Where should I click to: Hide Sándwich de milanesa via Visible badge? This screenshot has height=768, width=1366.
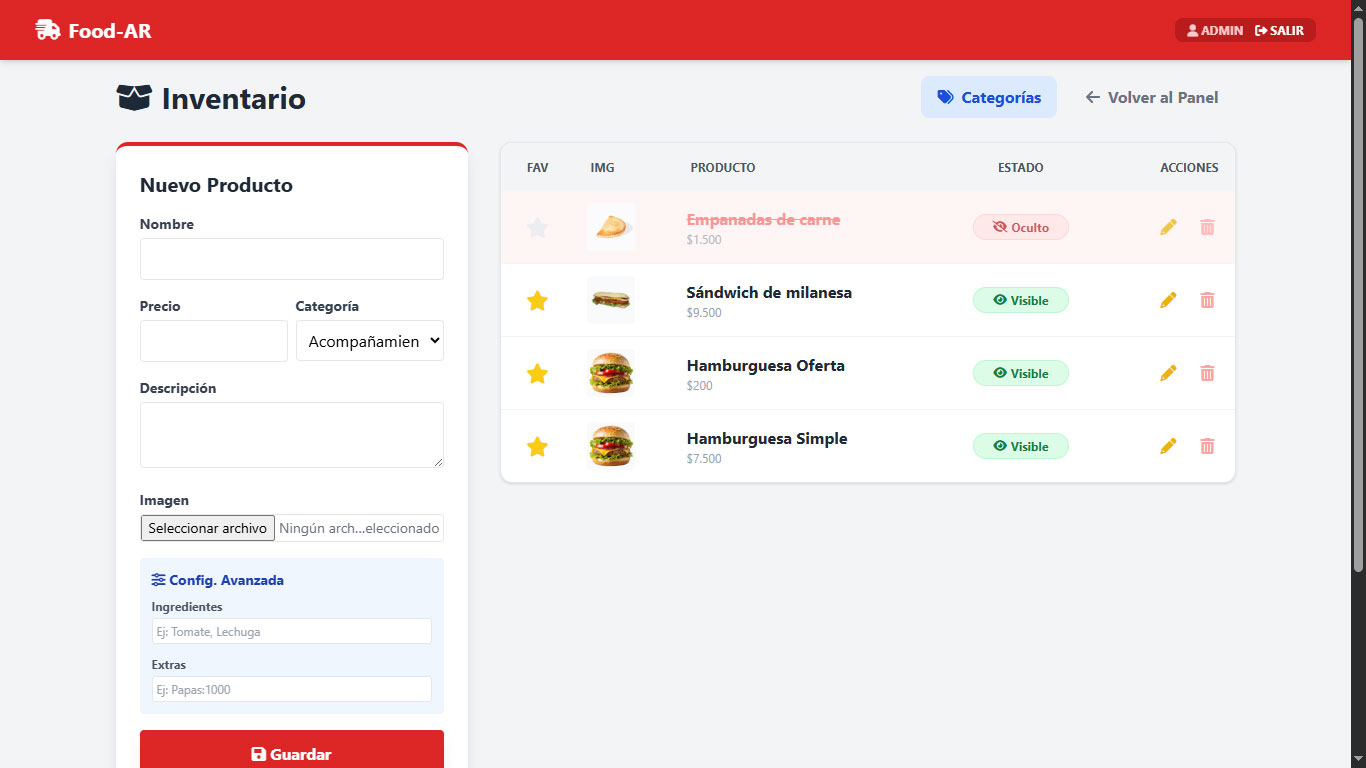pyautogui.click(x=1020, y=300)
